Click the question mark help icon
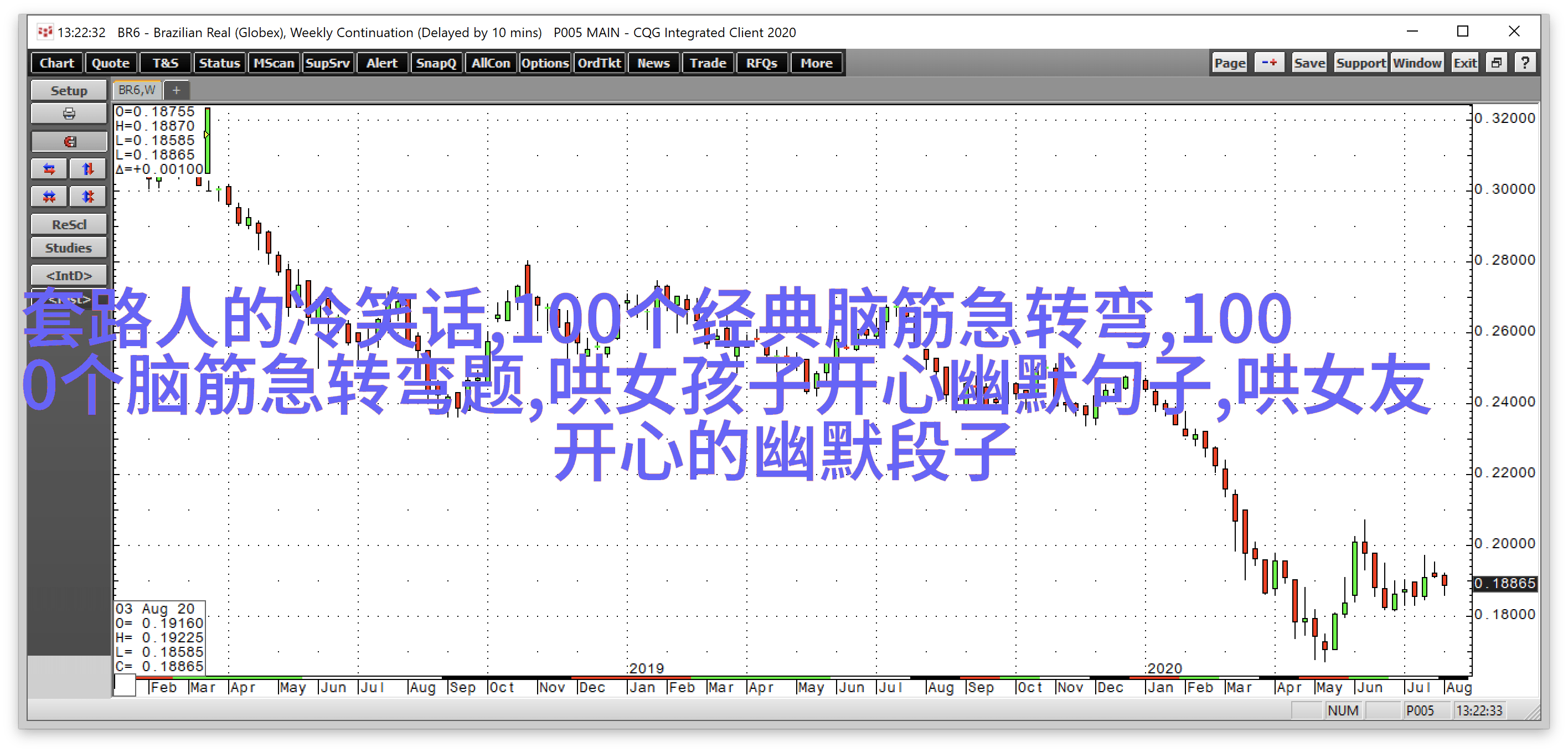1568x752 pixels. point(1525,63)
